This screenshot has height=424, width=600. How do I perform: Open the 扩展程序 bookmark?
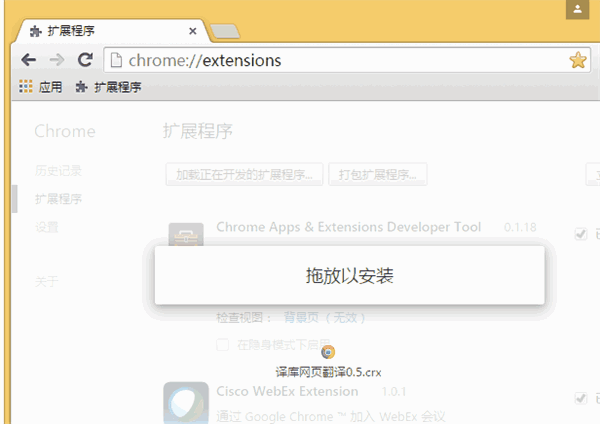(x=108, y=87)
